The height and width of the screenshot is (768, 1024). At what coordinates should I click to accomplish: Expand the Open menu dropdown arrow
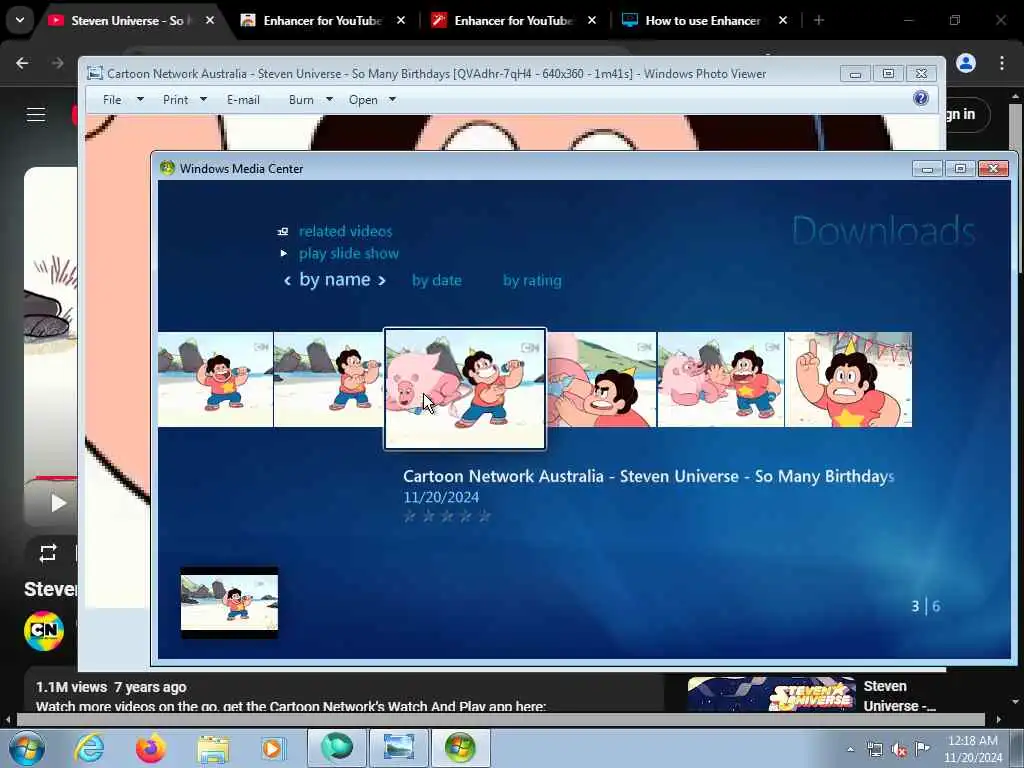392,100
